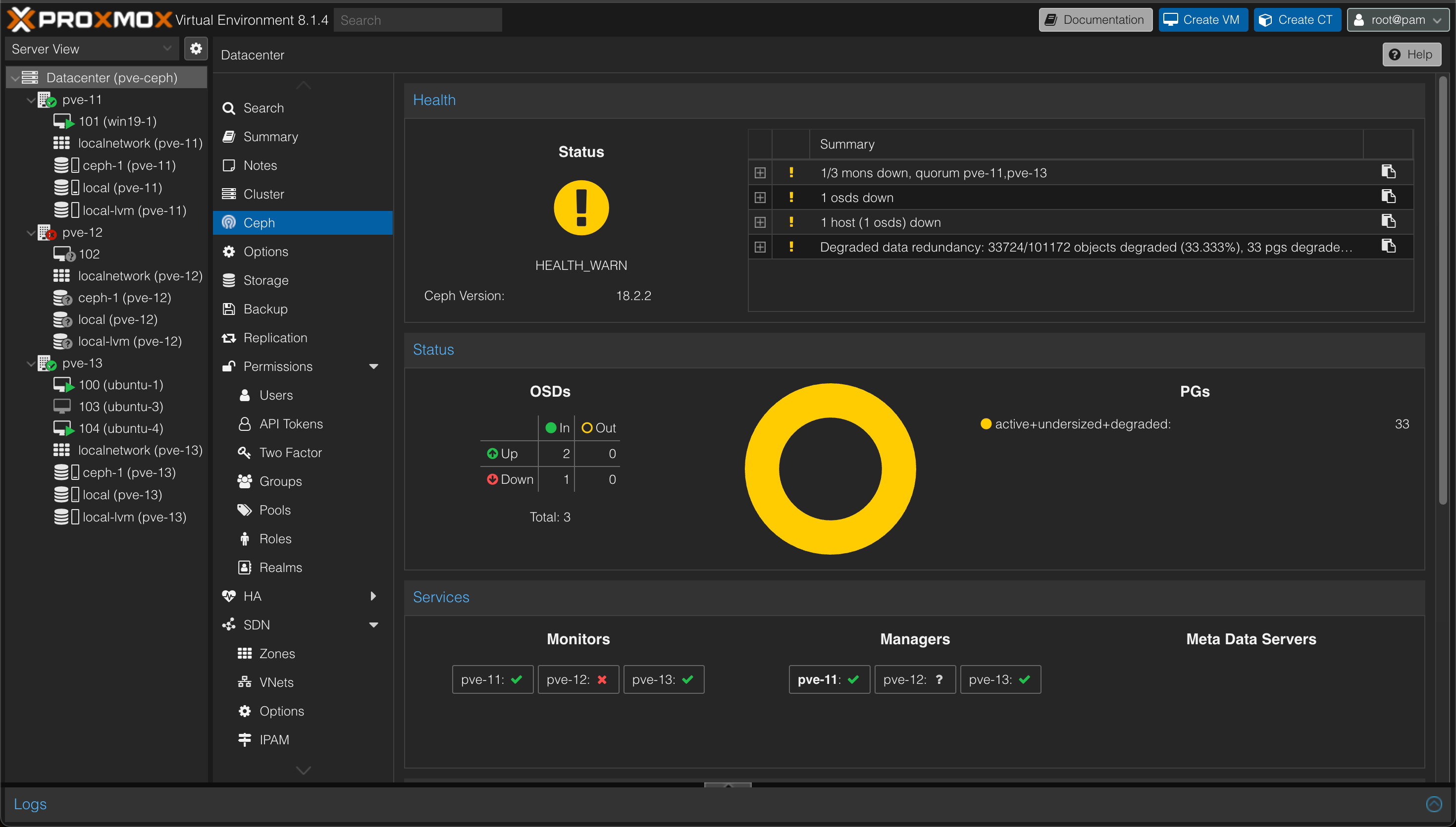Collapse the Datacenter (pve-ceph) tree
1456x827 pixels.
coord(15,78)
